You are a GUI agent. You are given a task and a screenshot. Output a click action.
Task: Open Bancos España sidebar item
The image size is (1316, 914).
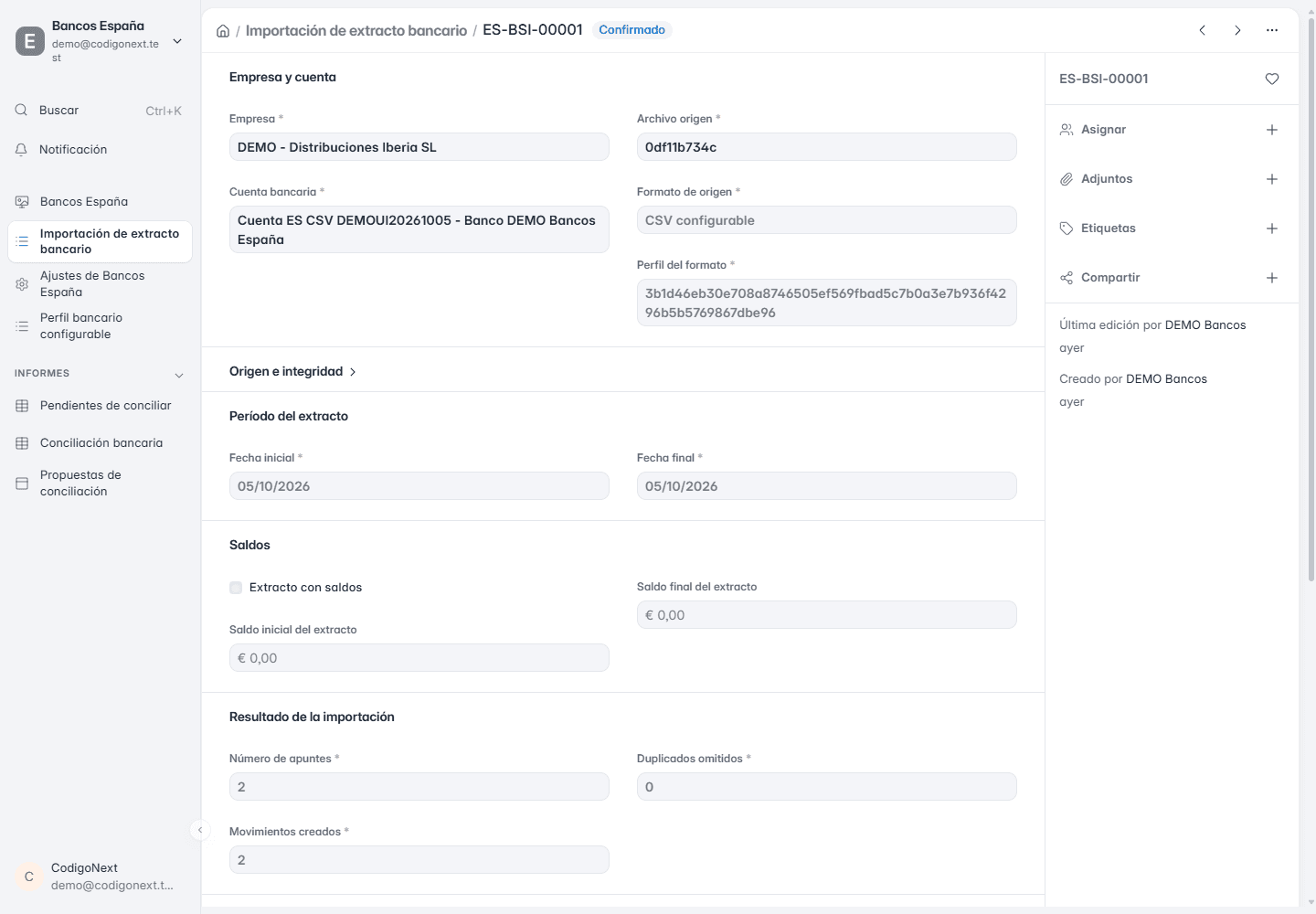click(101, 202)
